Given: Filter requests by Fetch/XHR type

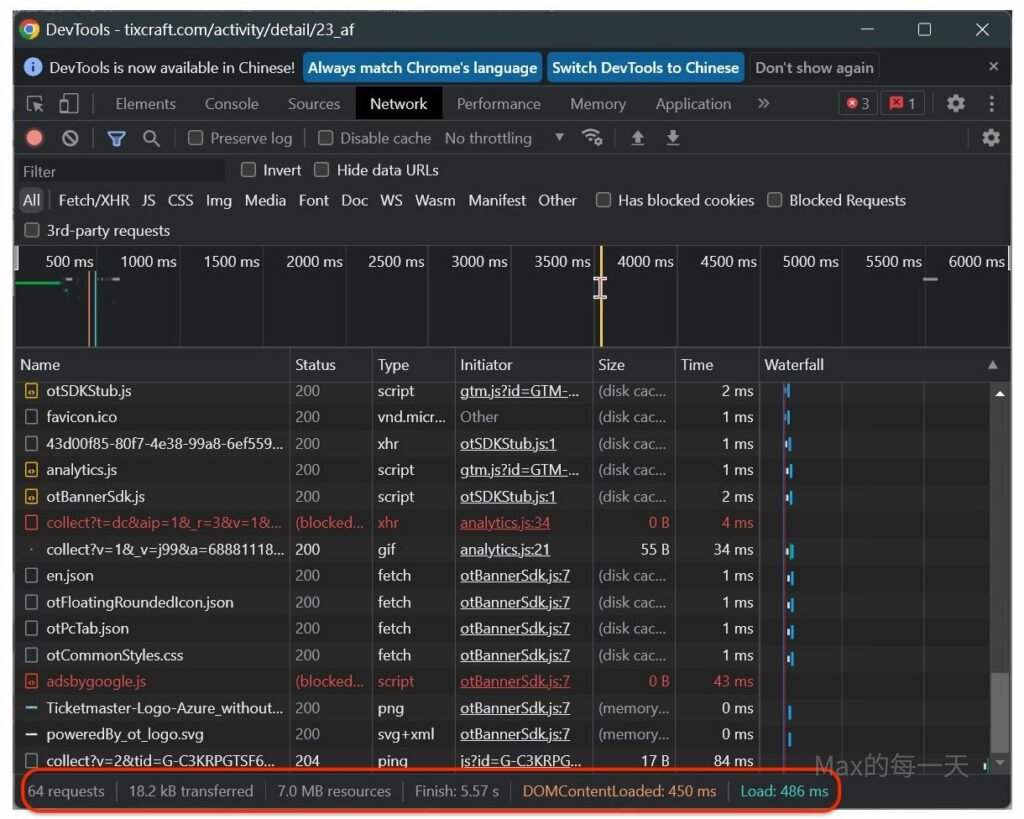Looking at the screenshot, I should pos(94,200).
